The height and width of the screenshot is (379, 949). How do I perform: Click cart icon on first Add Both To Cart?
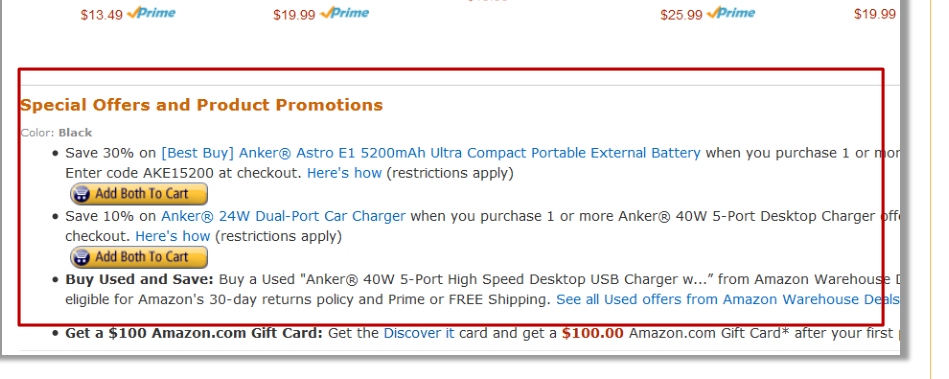(81, 194)
